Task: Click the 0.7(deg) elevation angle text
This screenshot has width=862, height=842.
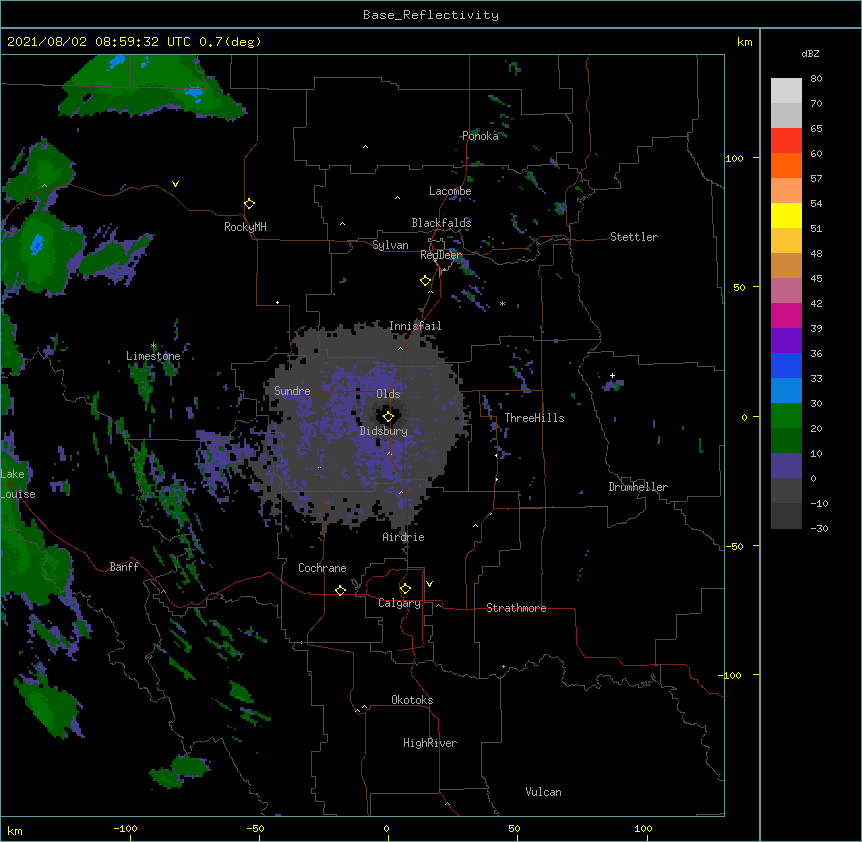Action: pos(230,42)
